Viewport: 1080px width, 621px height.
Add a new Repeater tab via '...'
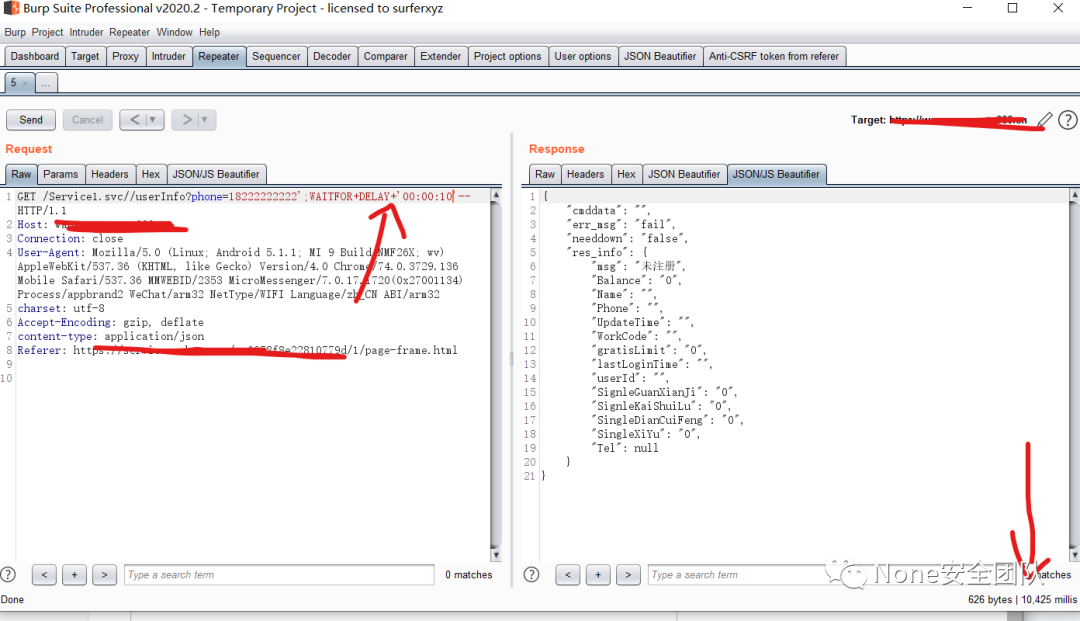click(x=45, y=83)
